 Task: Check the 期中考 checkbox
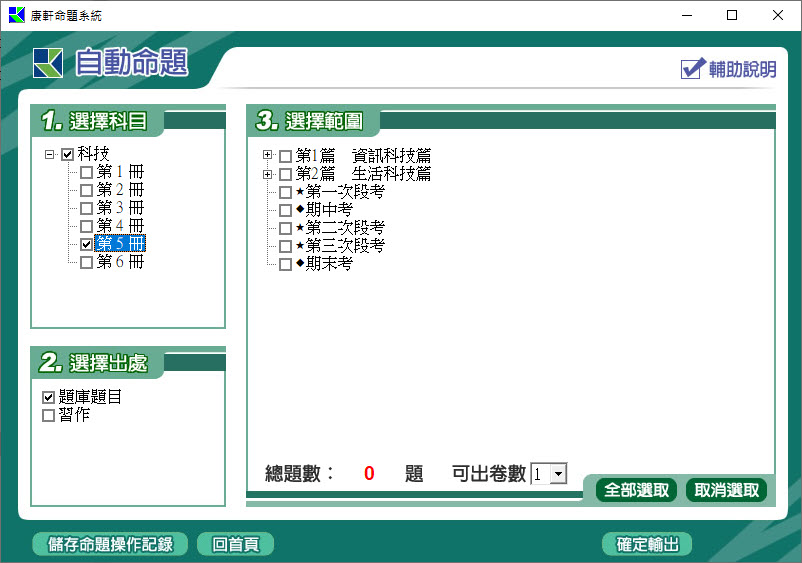[x=285, y=210]
